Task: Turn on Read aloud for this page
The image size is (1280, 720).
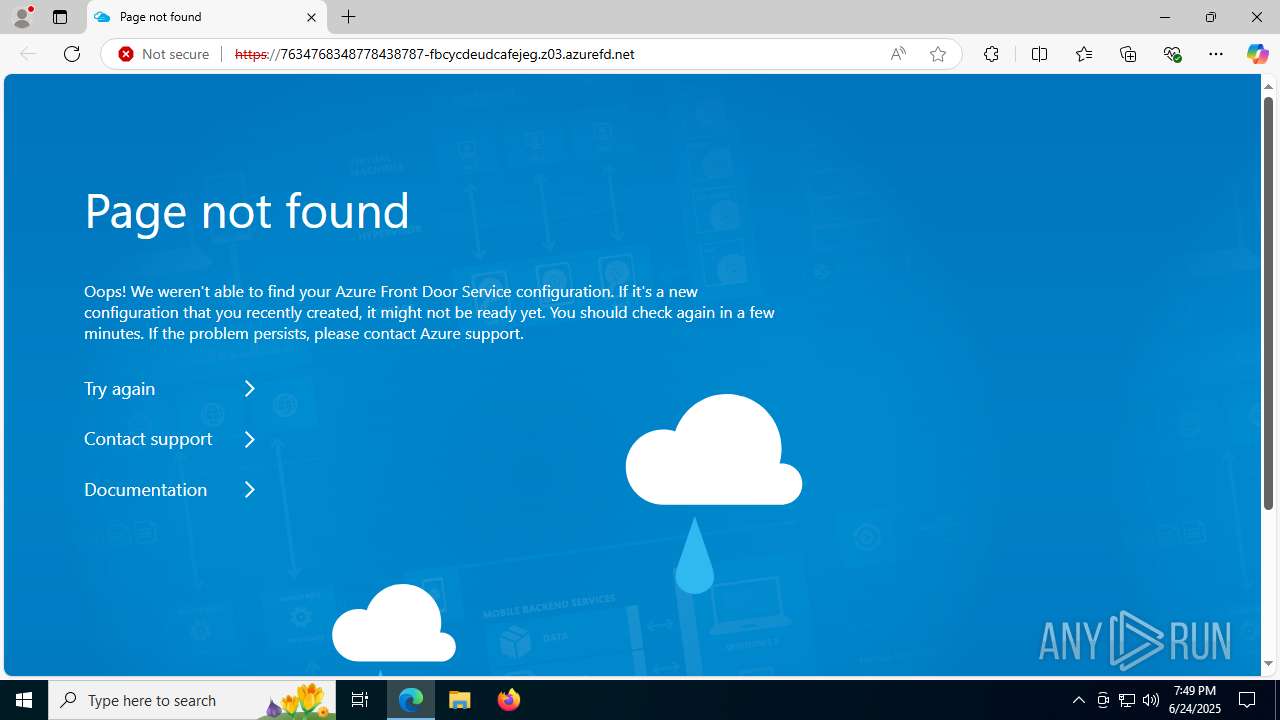Action: click(x=898, y=54)
